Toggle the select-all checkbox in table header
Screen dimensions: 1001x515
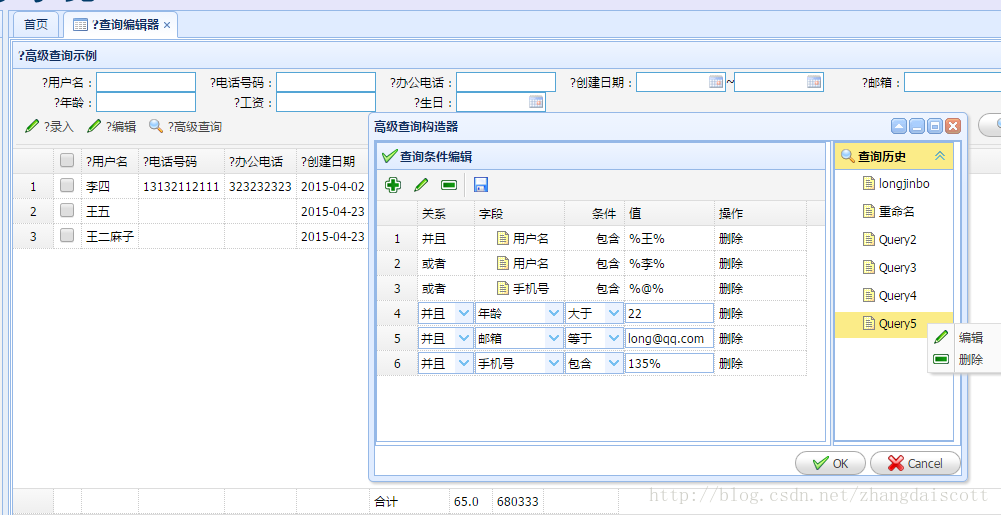point(67,161)
